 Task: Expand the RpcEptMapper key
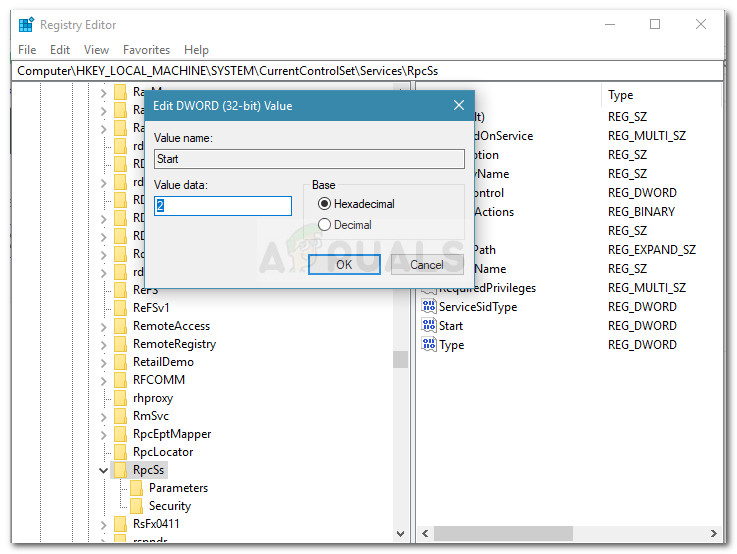click(x=103, y=435)
